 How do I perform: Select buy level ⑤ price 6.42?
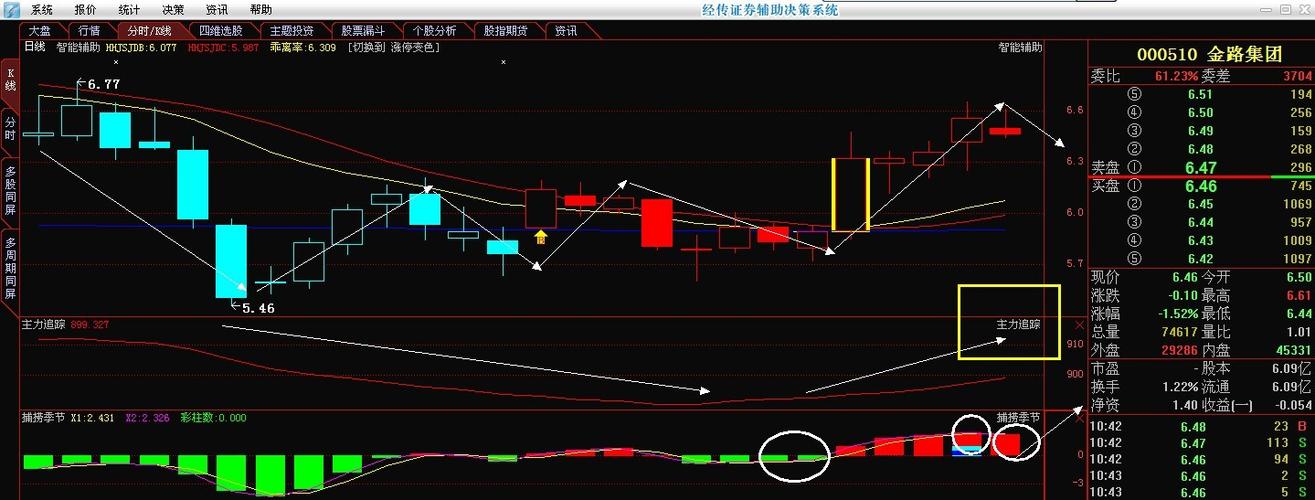point(1200,258)
